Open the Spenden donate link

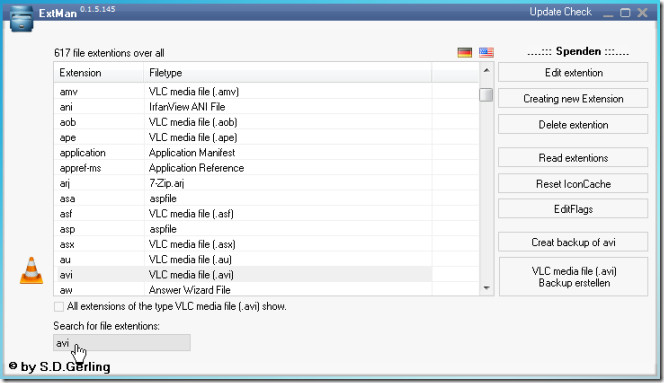[578, 51]
